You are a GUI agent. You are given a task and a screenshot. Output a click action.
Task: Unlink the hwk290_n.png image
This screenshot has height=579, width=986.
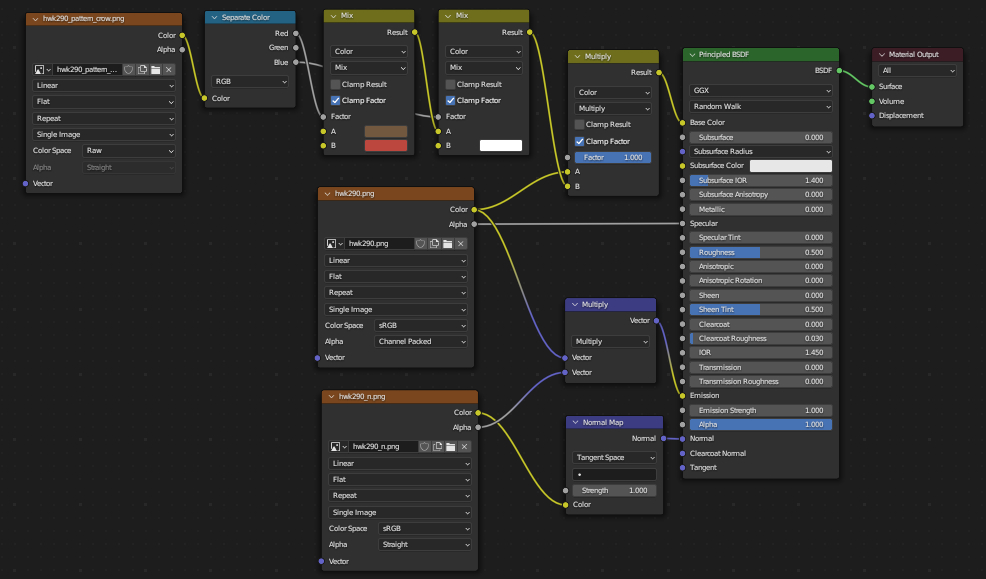click(464, 446)
